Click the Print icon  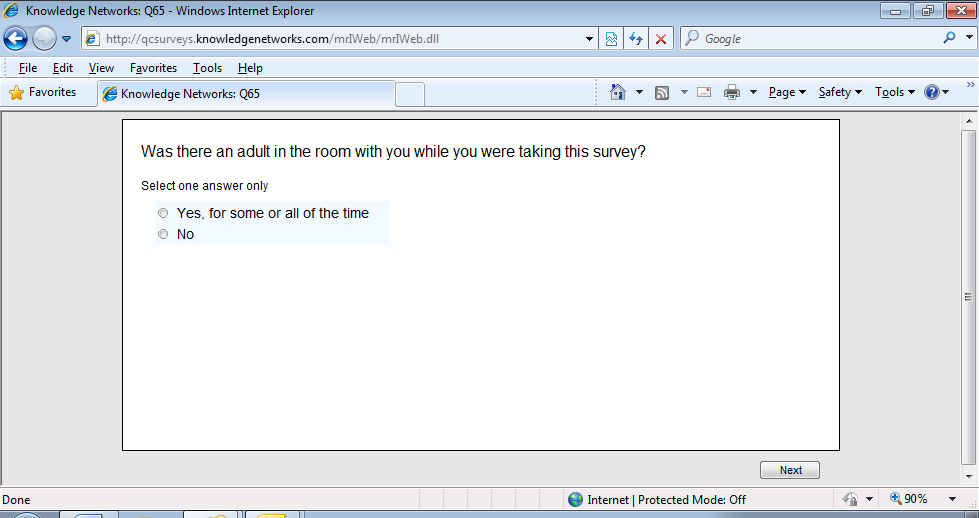[732, 92]
